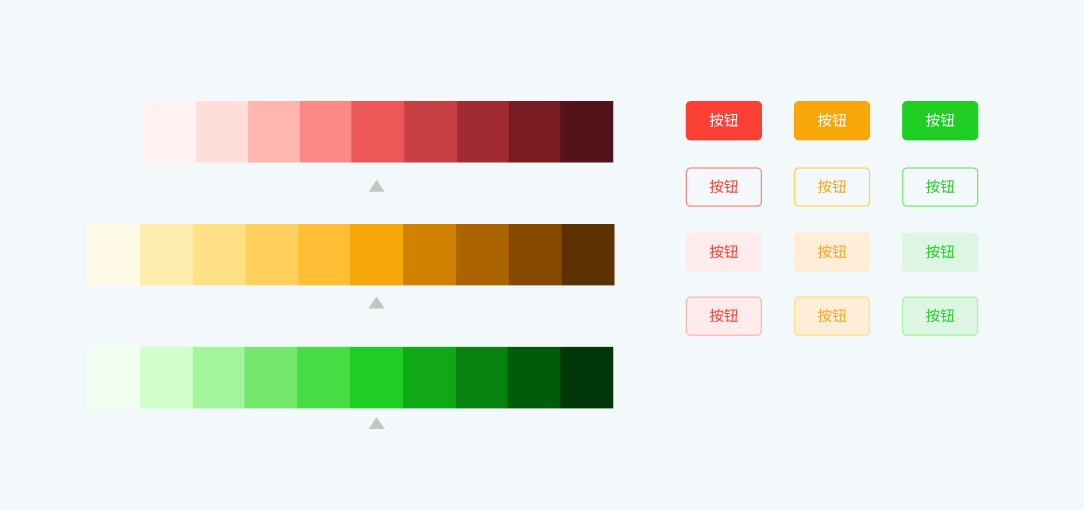Pick the lightest pink swatch in red palette
The image size is (1084, 510).
click(x=170, y=132)
